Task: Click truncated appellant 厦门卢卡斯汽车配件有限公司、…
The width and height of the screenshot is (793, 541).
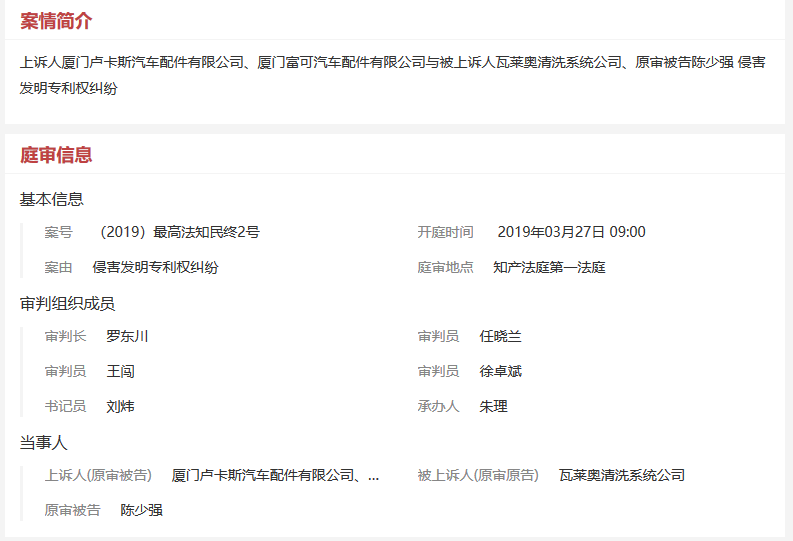Action: coord(275,475)
